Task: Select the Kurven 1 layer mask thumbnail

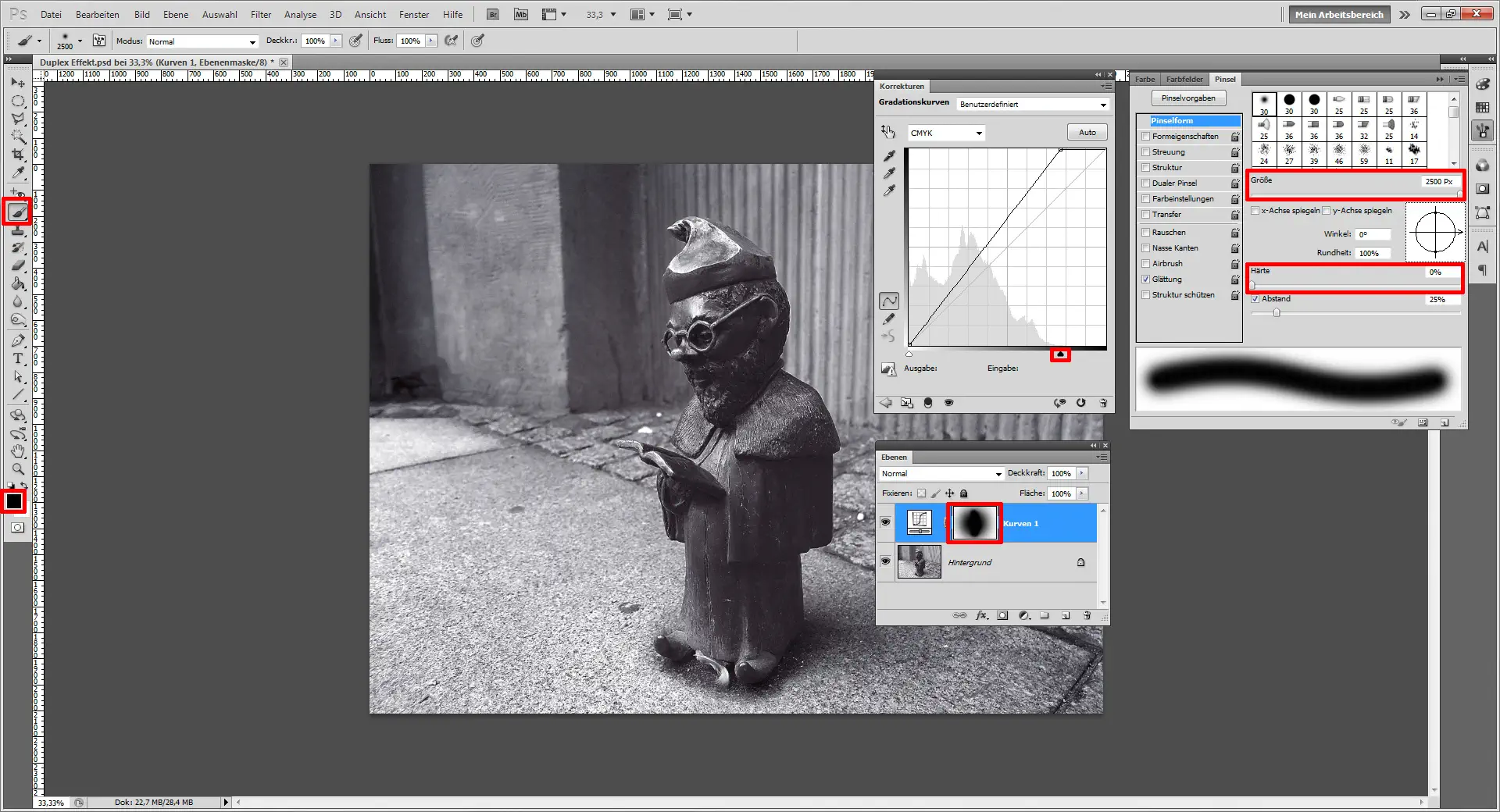Action: click(974, 523)
